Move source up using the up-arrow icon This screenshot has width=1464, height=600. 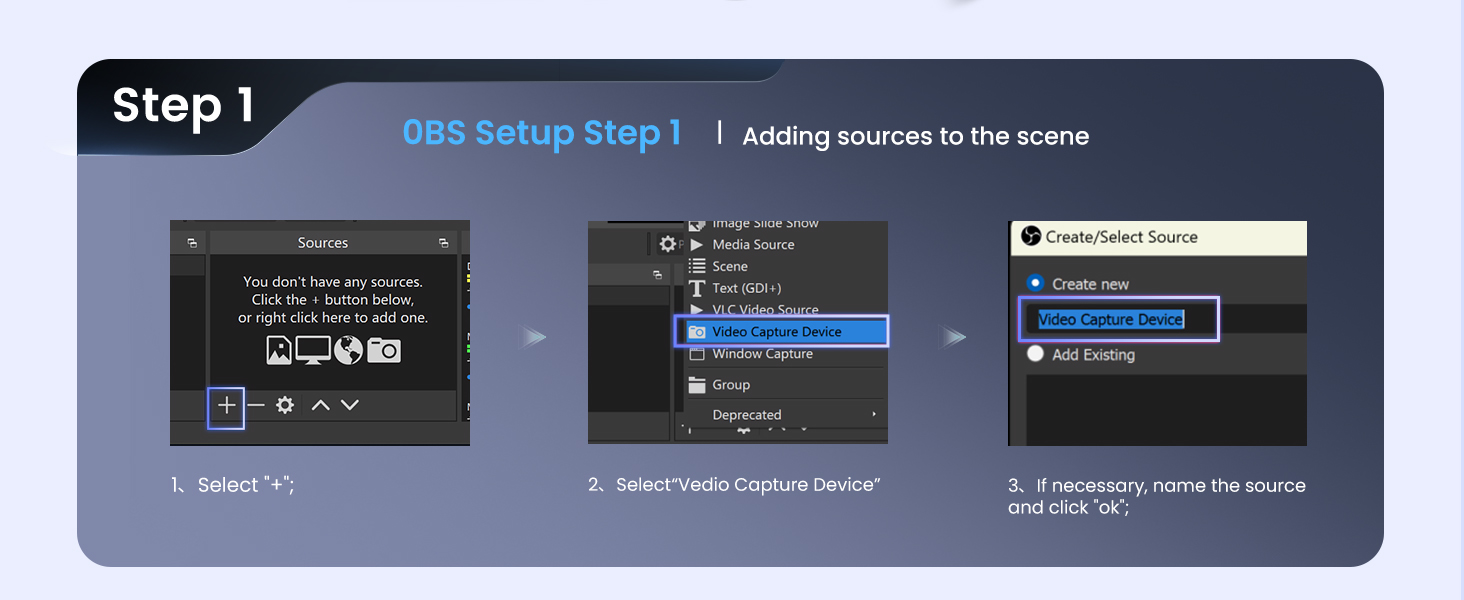coord(318,404)
